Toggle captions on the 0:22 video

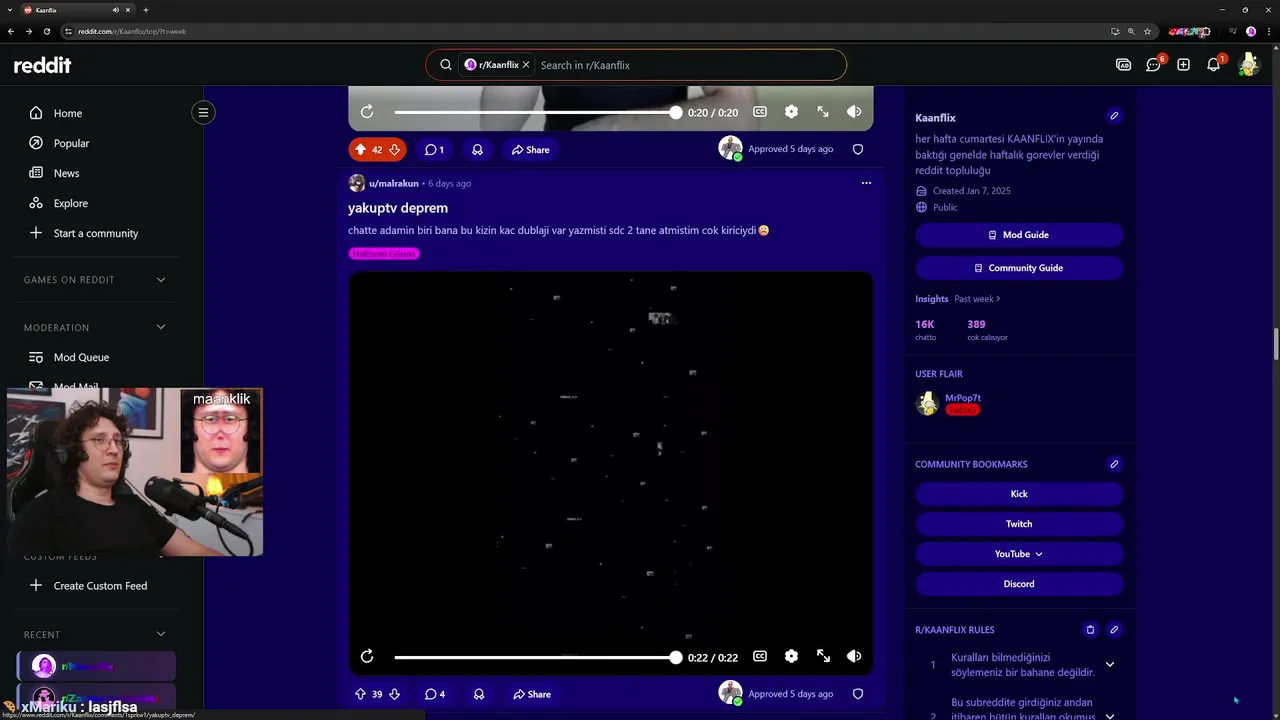760,656
